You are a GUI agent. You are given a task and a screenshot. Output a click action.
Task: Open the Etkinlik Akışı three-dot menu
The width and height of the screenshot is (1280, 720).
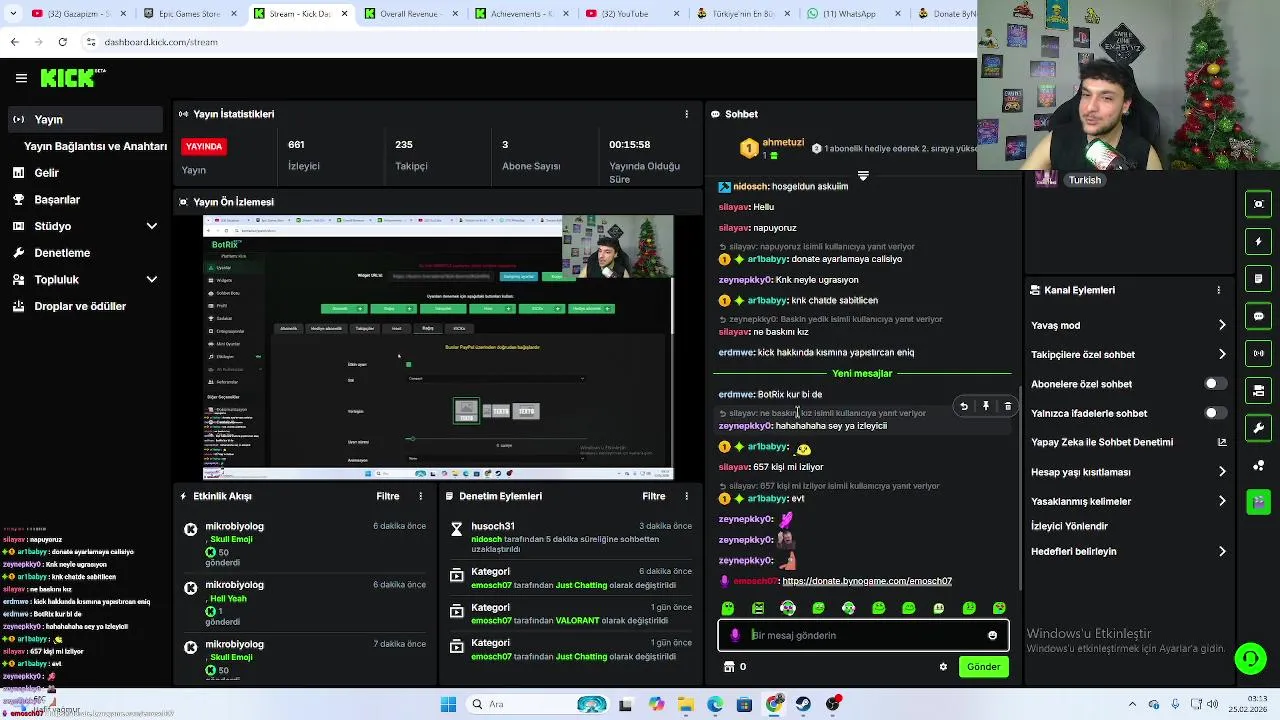coord(421,496)
